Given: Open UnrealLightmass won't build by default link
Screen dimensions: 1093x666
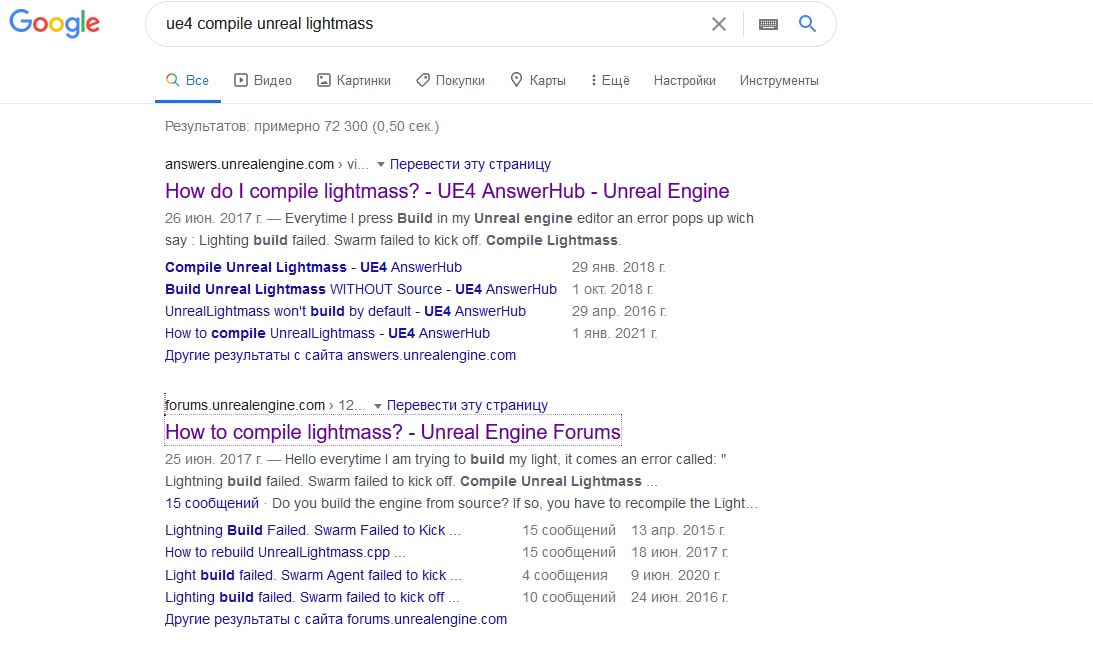Looking at the screenshot, I should (x=345, y=311).
